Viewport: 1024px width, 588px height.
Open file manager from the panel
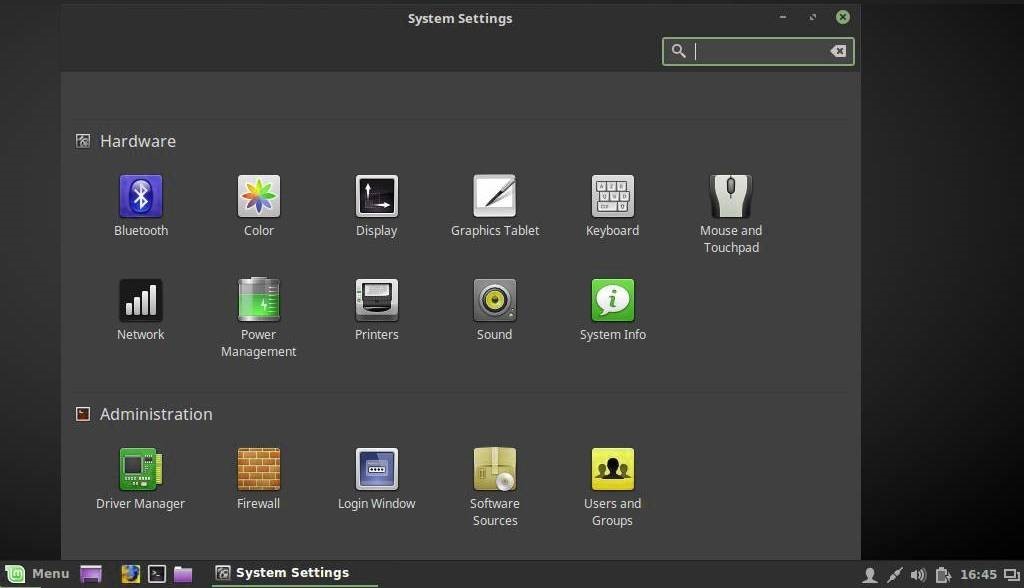183,574
